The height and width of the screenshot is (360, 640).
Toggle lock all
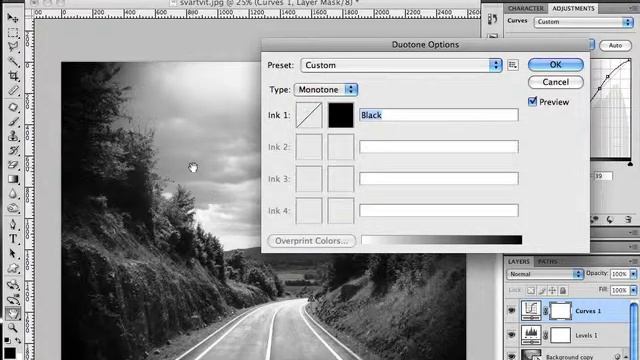(x=563, y=291)
